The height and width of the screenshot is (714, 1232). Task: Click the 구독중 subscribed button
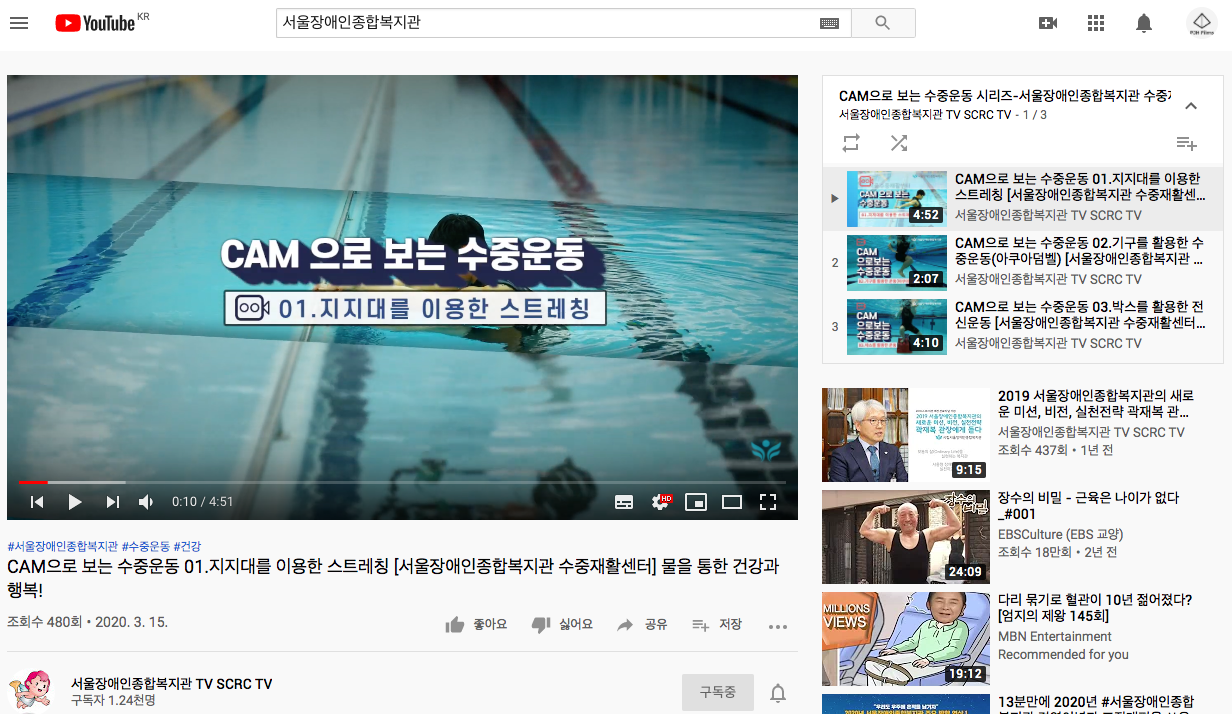pos(718,692)
